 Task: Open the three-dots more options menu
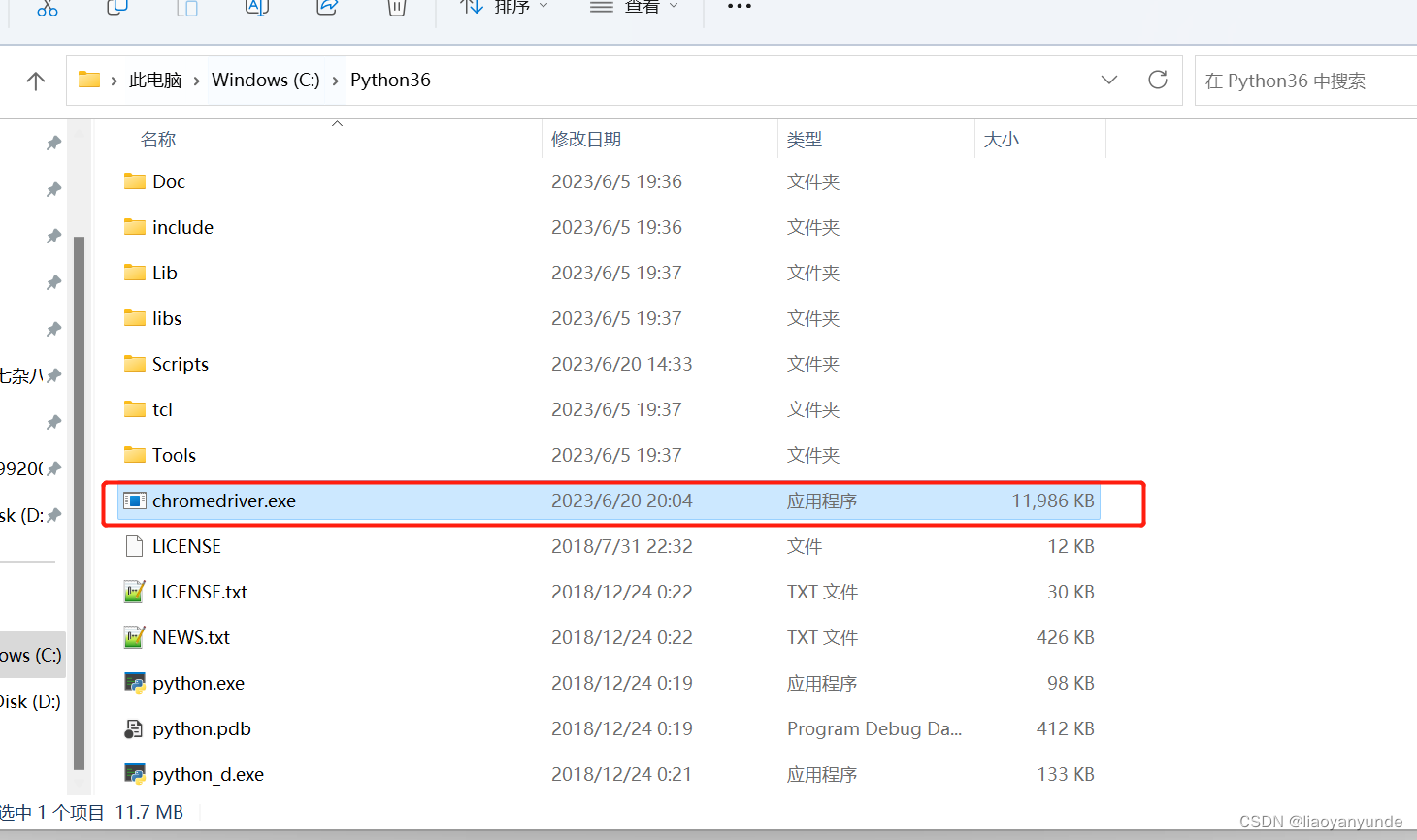[740, 6]
